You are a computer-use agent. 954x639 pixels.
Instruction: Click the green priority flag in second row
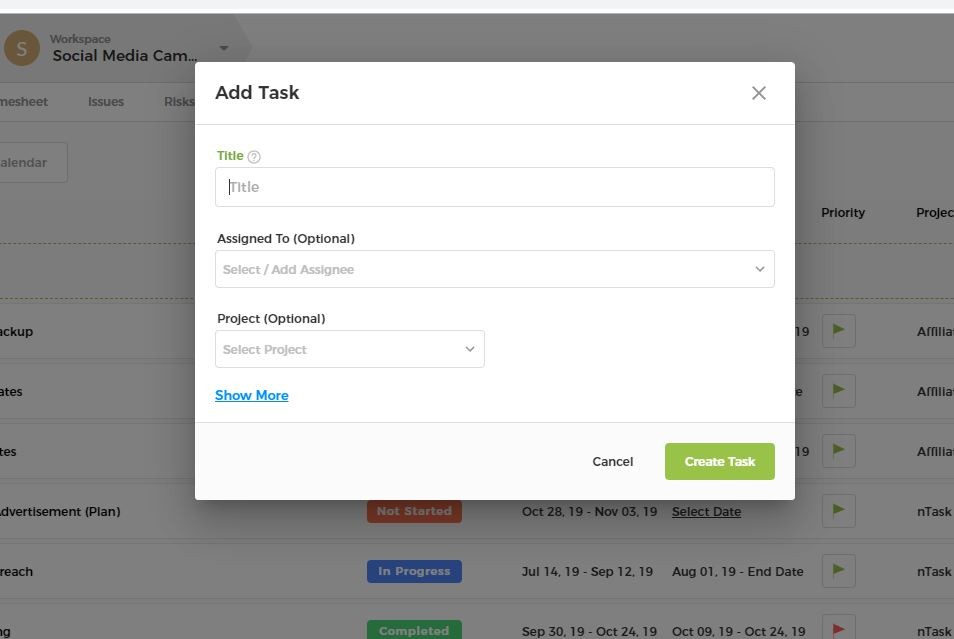(838, 391)
